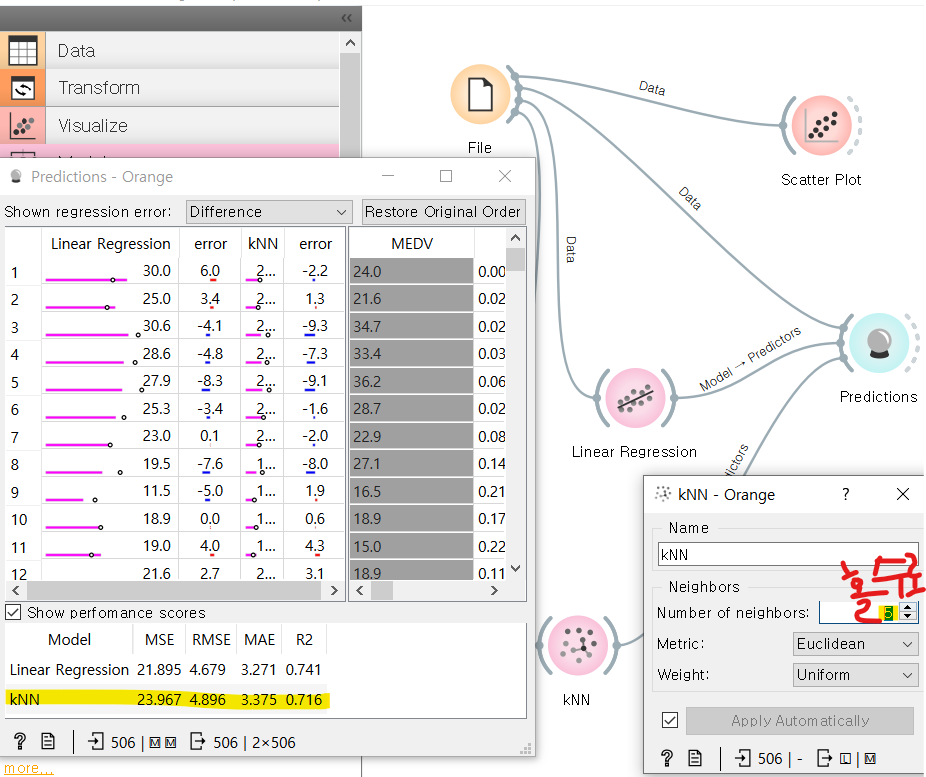Toggle Show performance scores checkbox
The height and width of the screenshot is (777, 926).
click(x=13, y=612)
